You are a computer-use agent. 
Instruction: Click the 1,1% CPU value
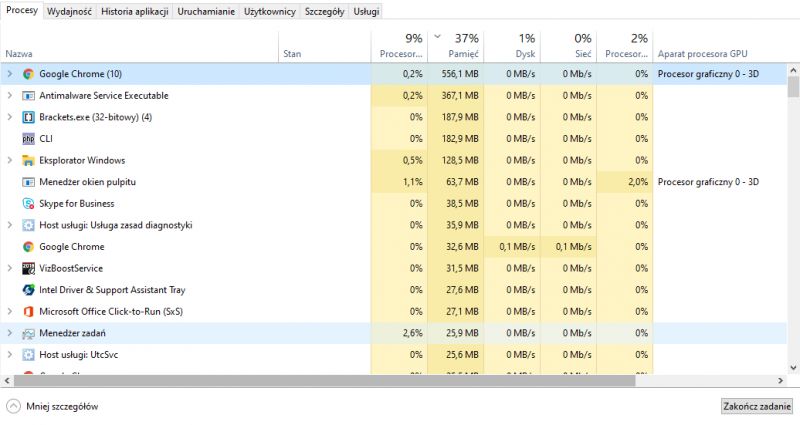coord(412,182)
